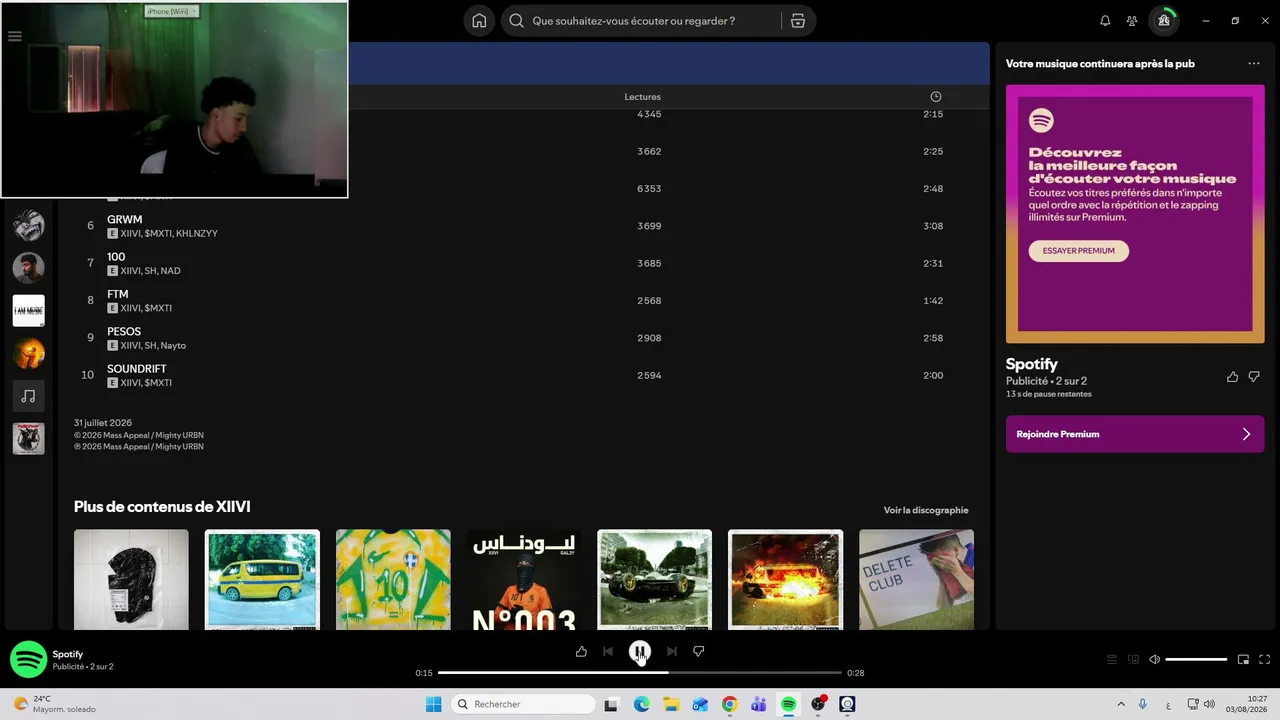Open the user profile avatar menu
The height and width of the screenshot is (720, 1280).
pyautogui.click(x=1163, y=21)
